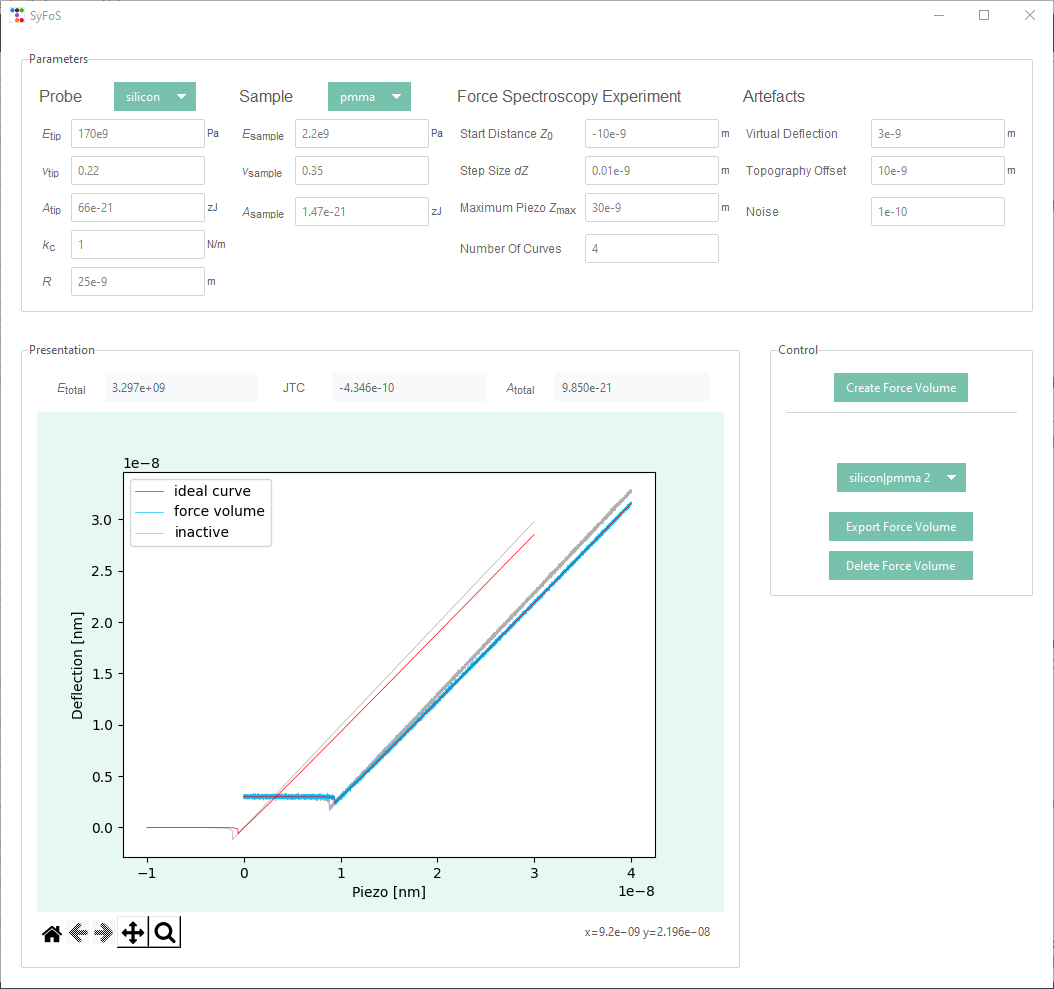Viewport: 1054px width, 989px height.
Task: Click the forward arrow in plot toolbar
Action: pos(104,932)
